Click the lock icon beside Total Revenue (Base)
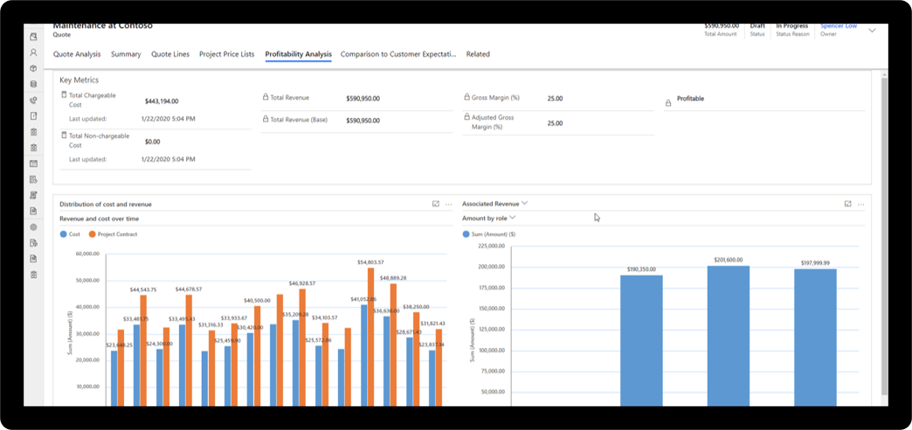This screenshot has width=912, height=430. click(265, 120)
